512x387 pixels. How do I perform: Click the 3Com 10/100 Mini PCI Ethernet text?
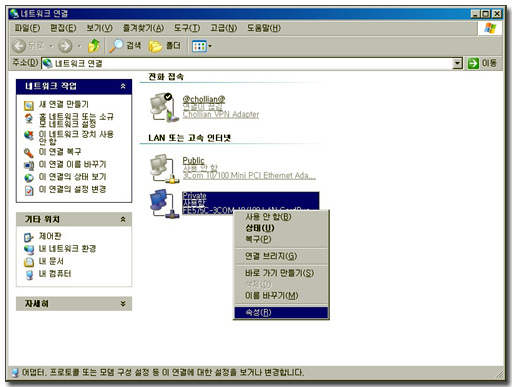(249, 176)
